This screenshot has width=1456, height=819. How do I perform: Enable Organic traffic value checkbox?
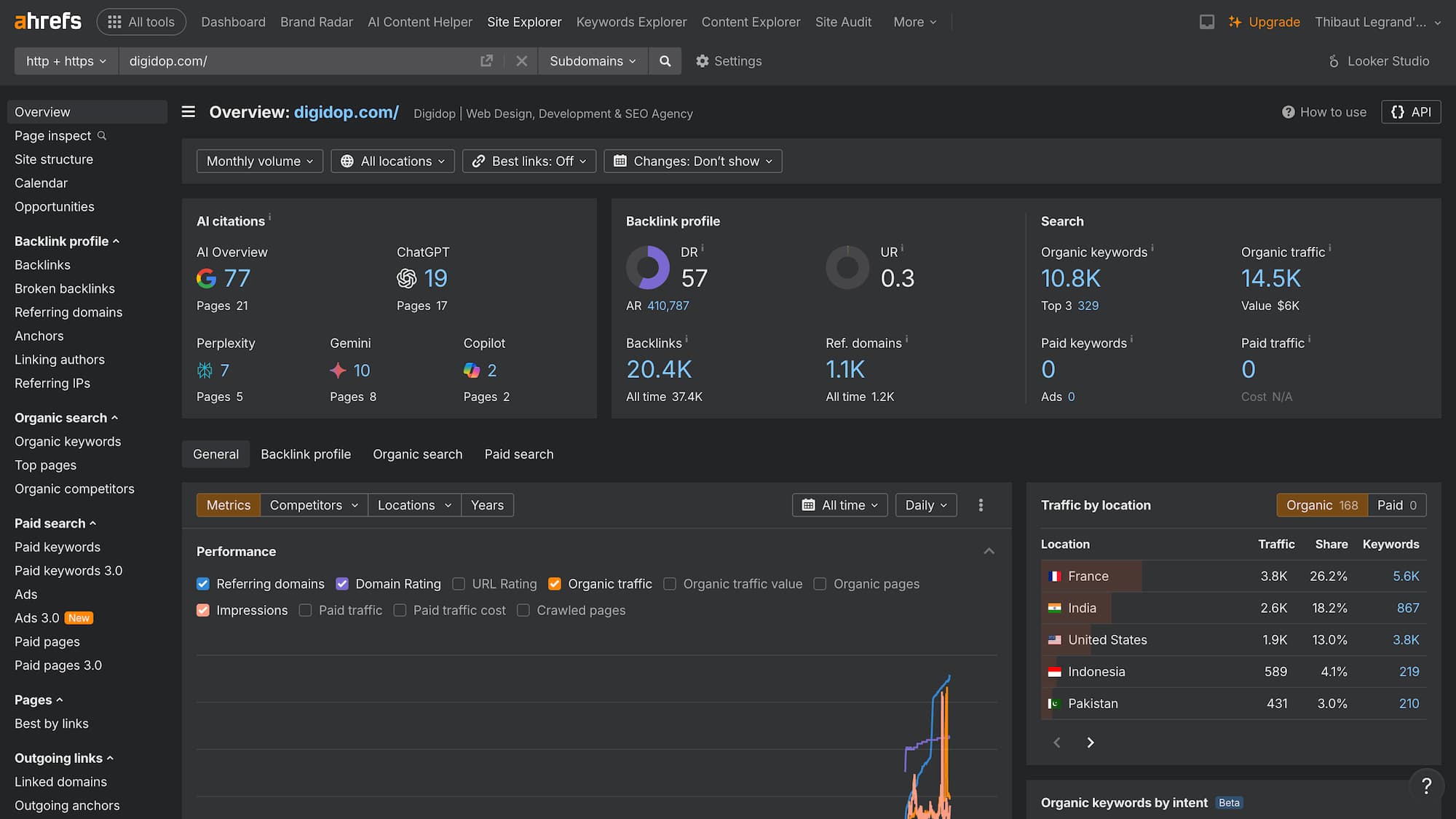pos(670,584)
